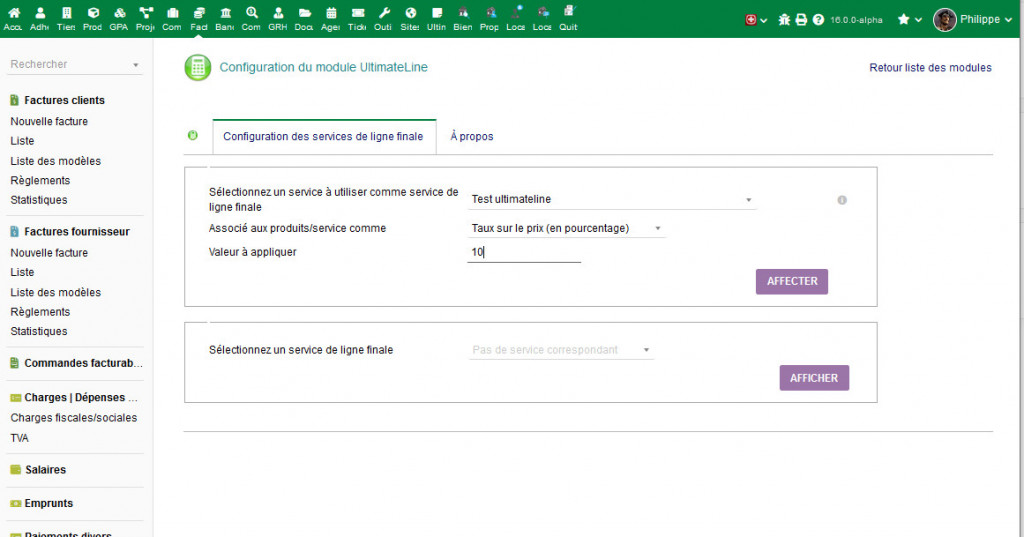This screenshot has width=1024, height=537.
Task: Click the 'Valeur à appliquer' input field
Action: pyautogui.click(x=524, y=253)
